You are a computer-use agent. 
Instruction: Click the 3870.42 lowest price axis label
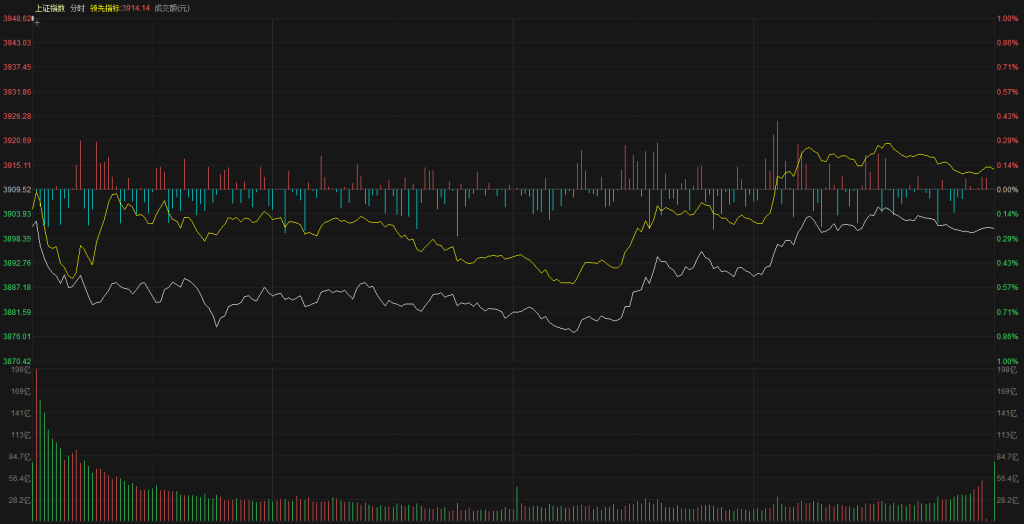coord(17,361)
